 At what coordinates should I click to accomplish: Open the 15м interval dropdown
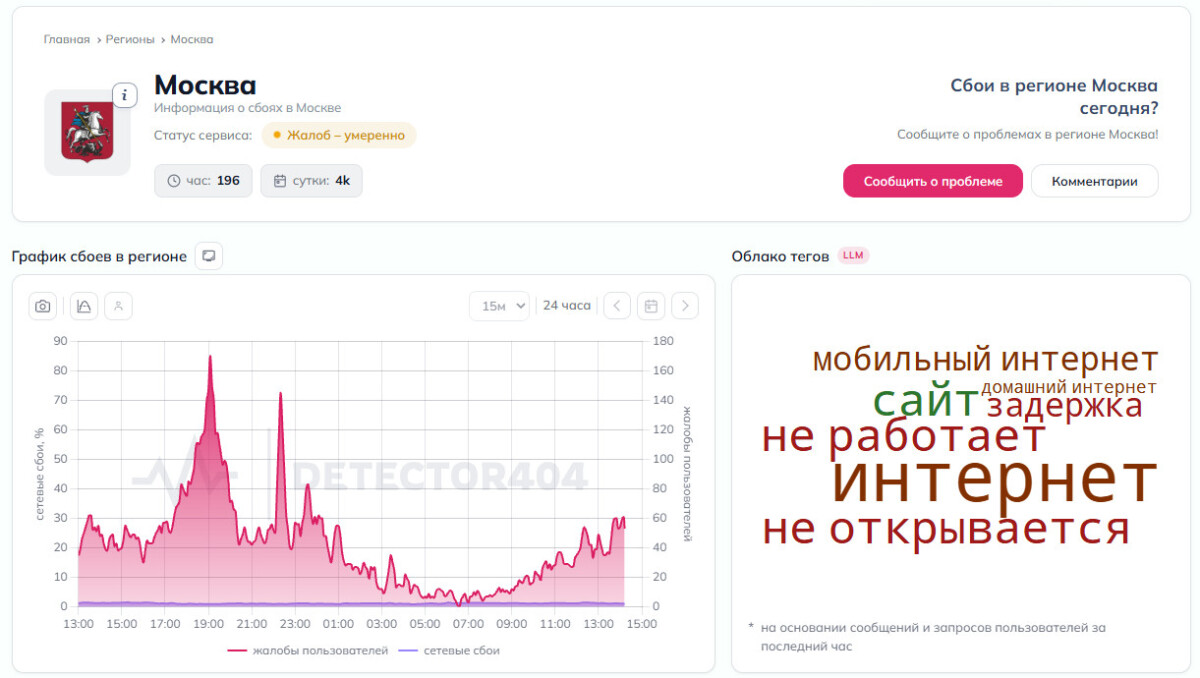pyautogui.click(x=499, y=306)
